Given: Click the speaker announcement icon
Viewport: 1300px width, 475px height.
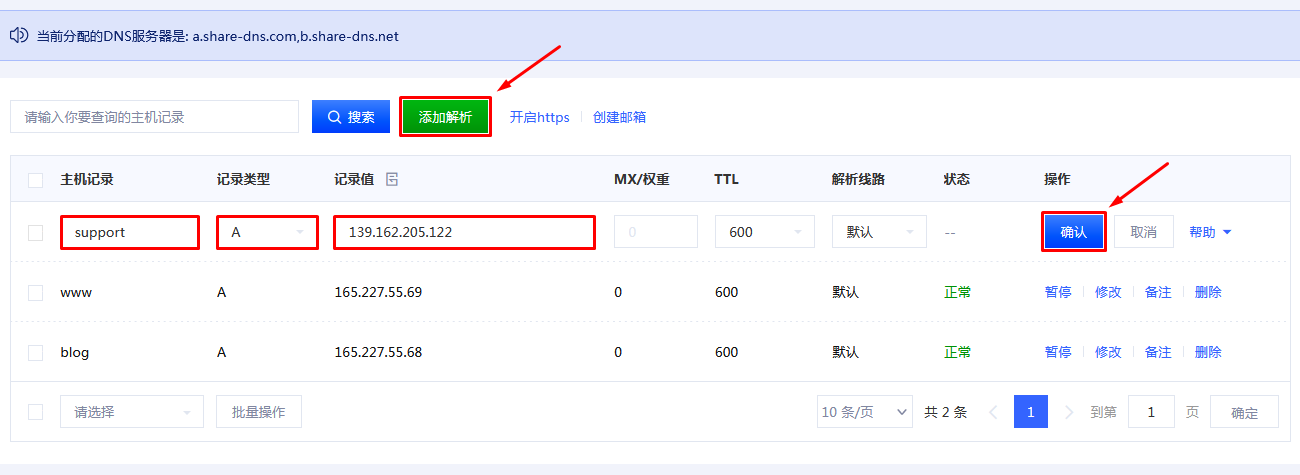Looking at the screenshot, I should click(18, 36).
